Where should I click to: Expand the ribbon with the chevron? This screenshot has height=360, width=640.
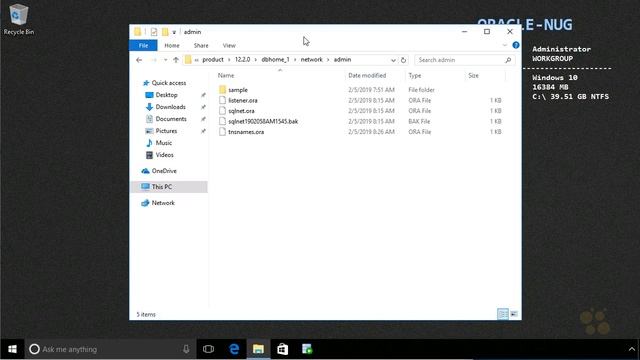504,45
